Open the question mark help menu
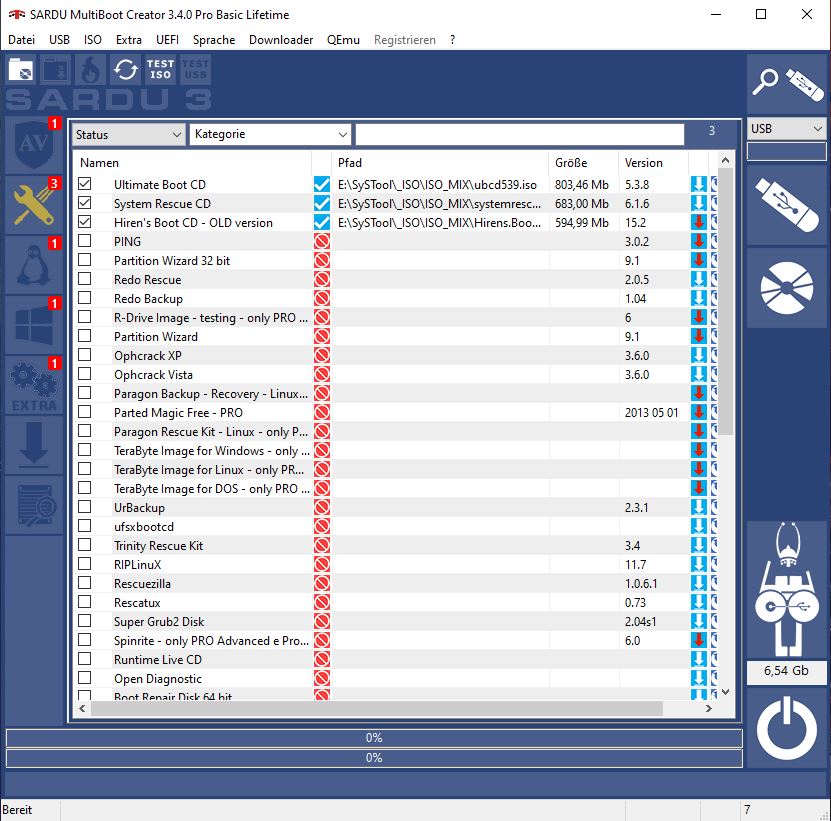Image resolution: width=831 pixels, height=821 pixels. click(x=452, y=40)
